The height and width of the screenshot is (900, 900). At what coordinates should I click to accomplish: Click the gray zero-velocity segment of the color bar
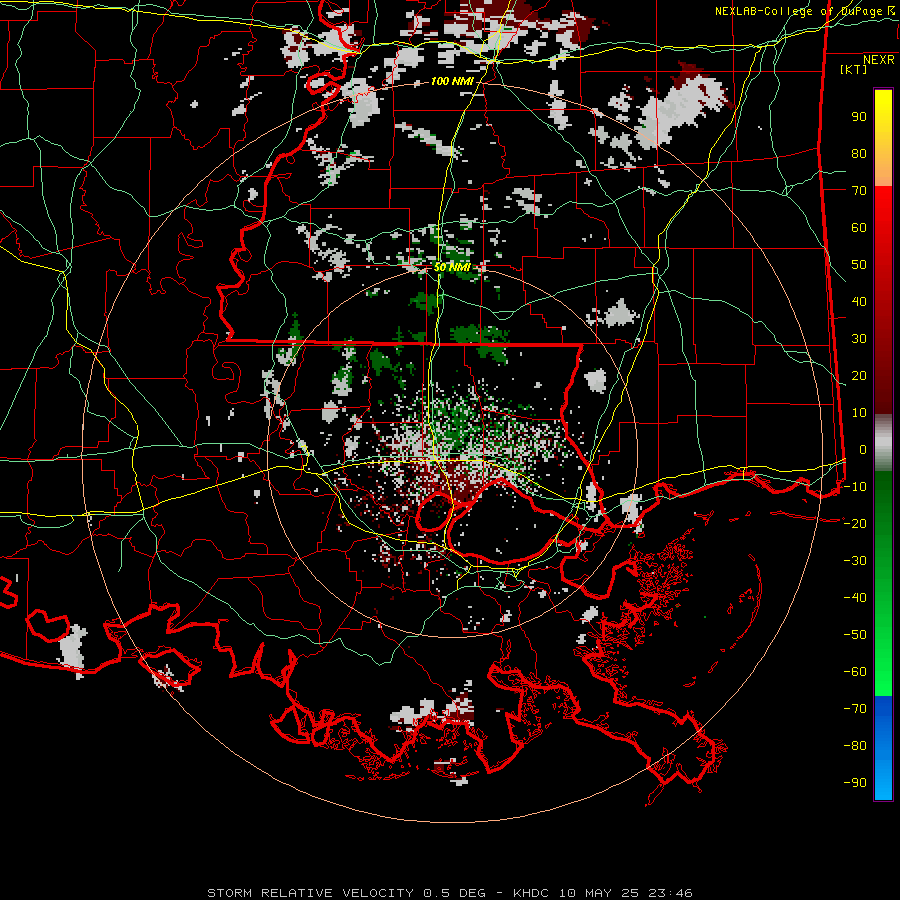pyautogui.click(x=883, y=442)
